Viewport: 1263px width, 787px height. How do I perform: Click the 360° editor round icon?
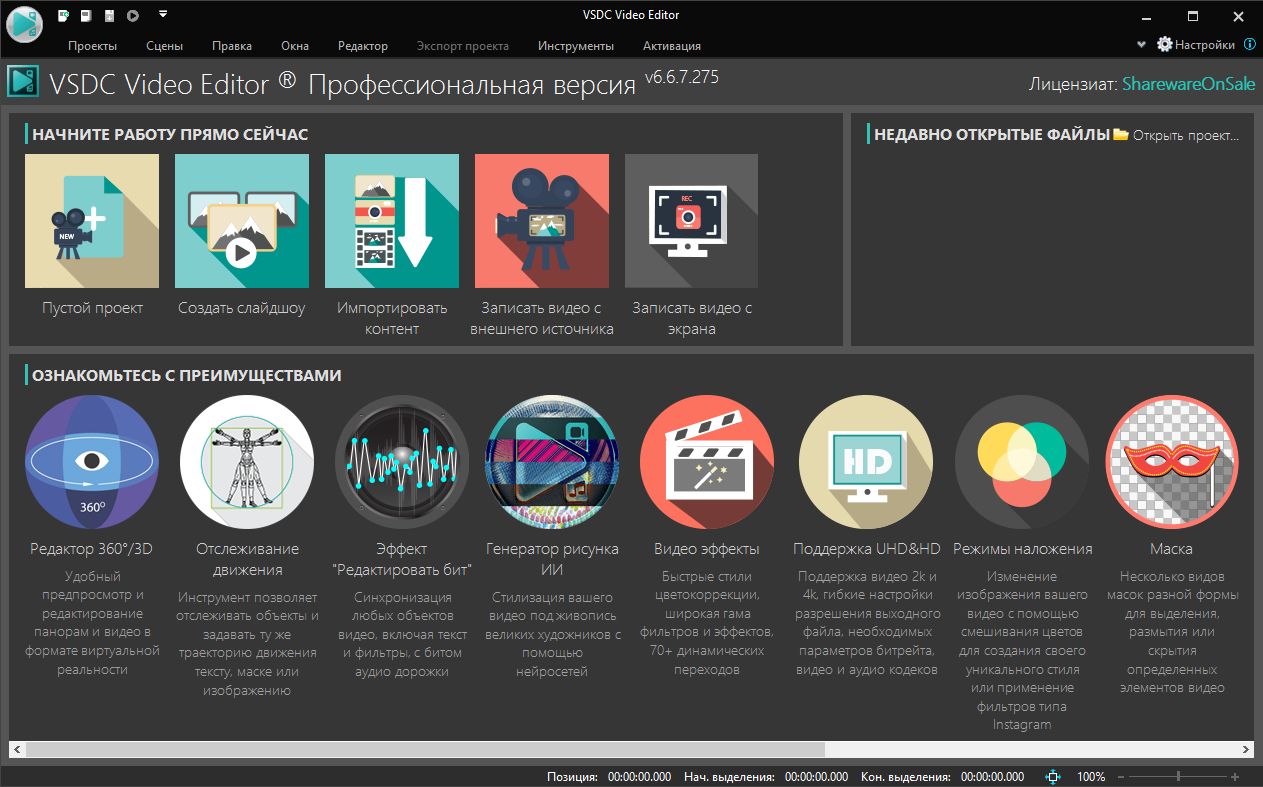[x=92, y=462]
